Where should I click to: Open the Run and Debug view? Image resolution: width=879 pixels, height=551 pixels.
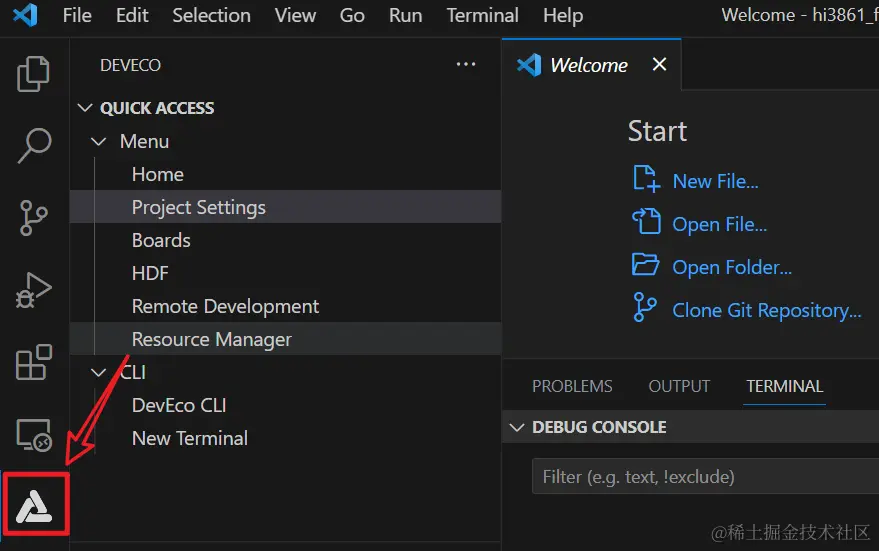coord(34,290)
